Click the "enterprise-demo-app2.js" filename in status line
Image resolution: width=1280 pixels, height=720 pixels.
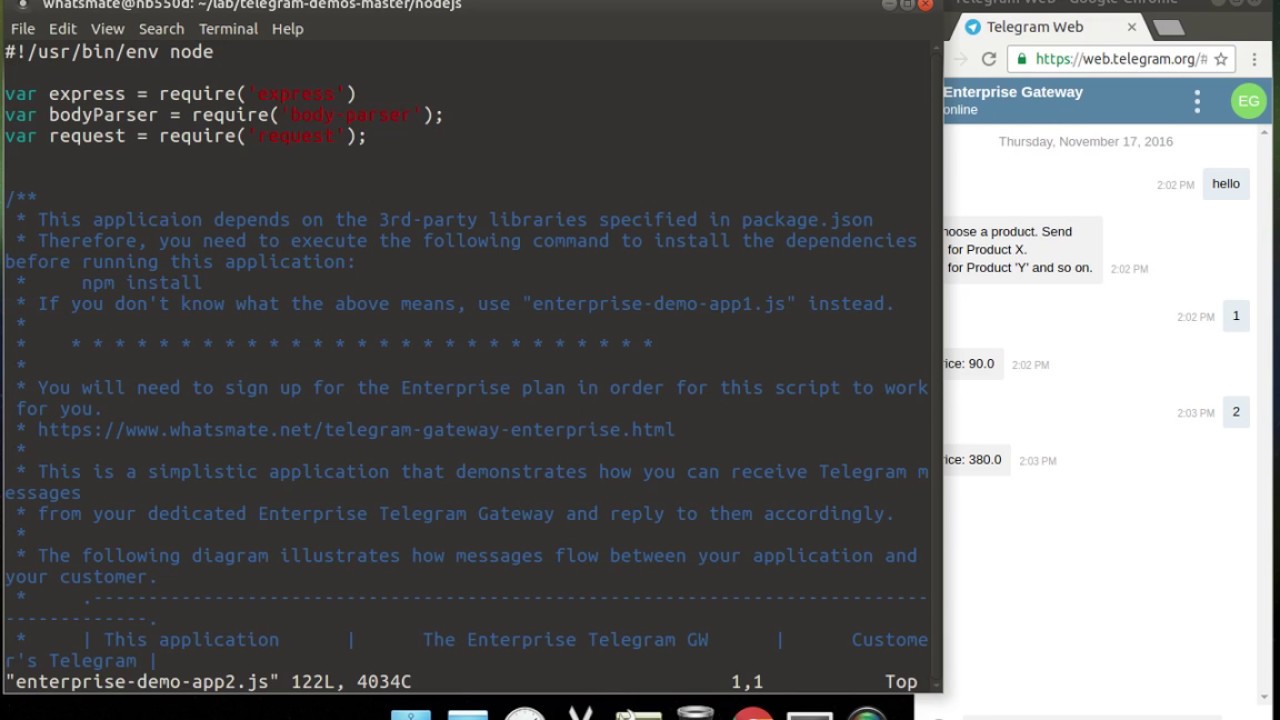142,682
